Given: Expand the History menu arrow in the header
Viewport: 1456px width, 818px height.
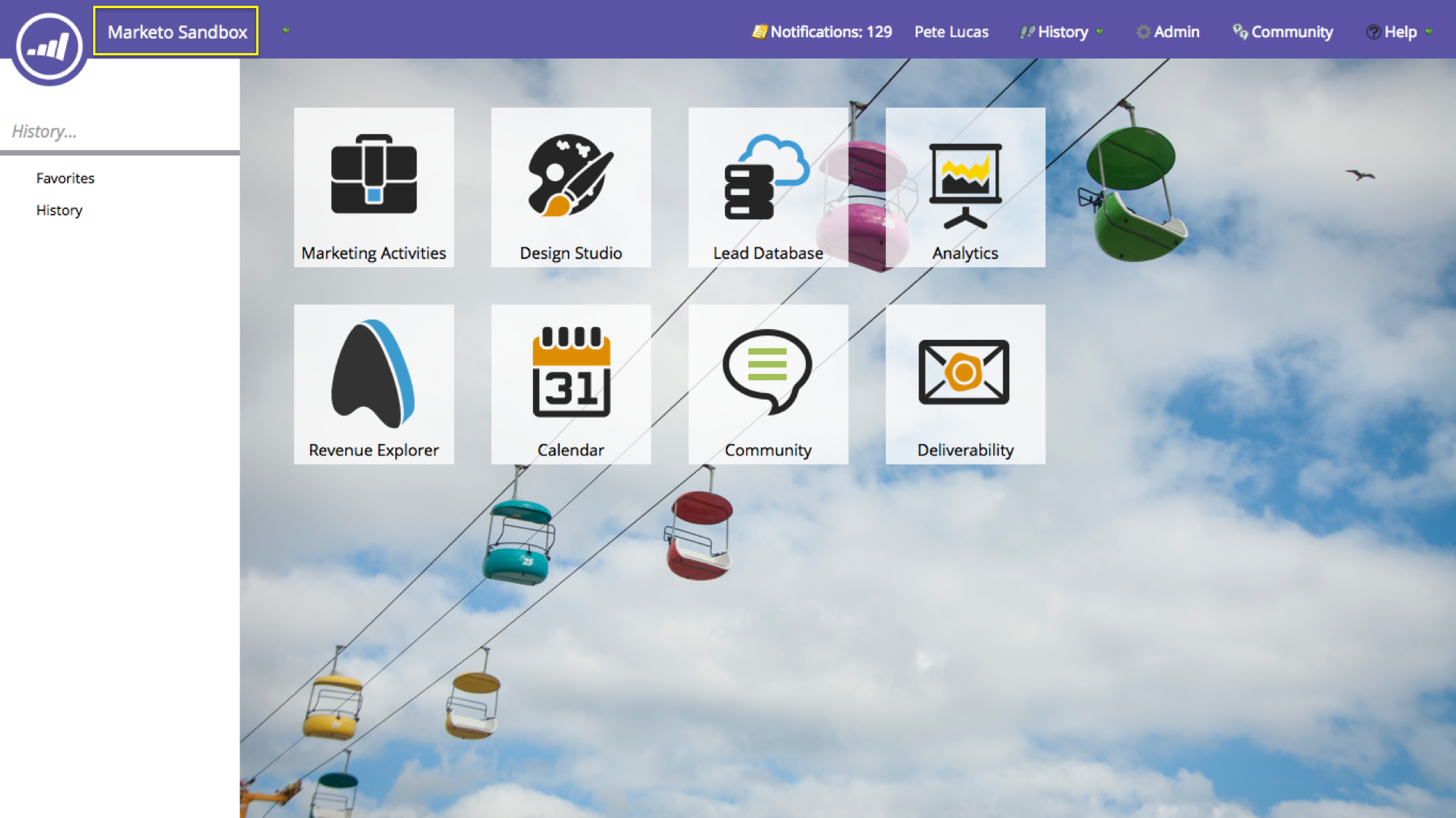Looking at the screenshot, I should (1099, 32).
